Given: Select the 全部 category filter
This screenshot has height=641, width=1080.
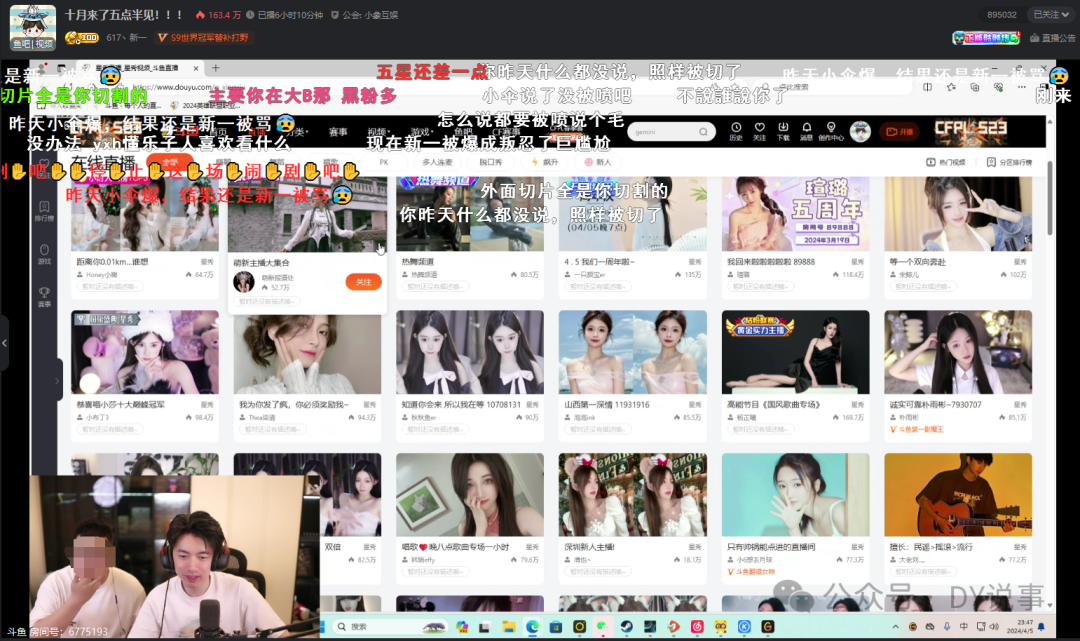Looking at the screenshot, I should [169, 162].
